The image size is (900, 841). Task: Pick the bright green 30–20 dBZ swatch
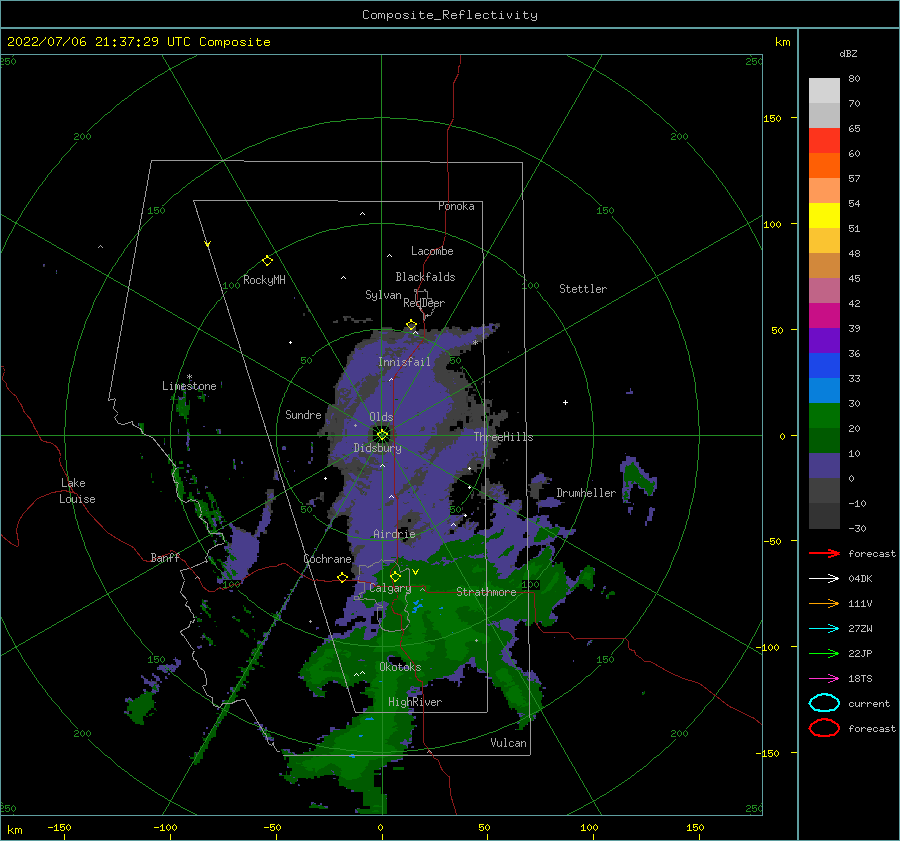(824, 415)
